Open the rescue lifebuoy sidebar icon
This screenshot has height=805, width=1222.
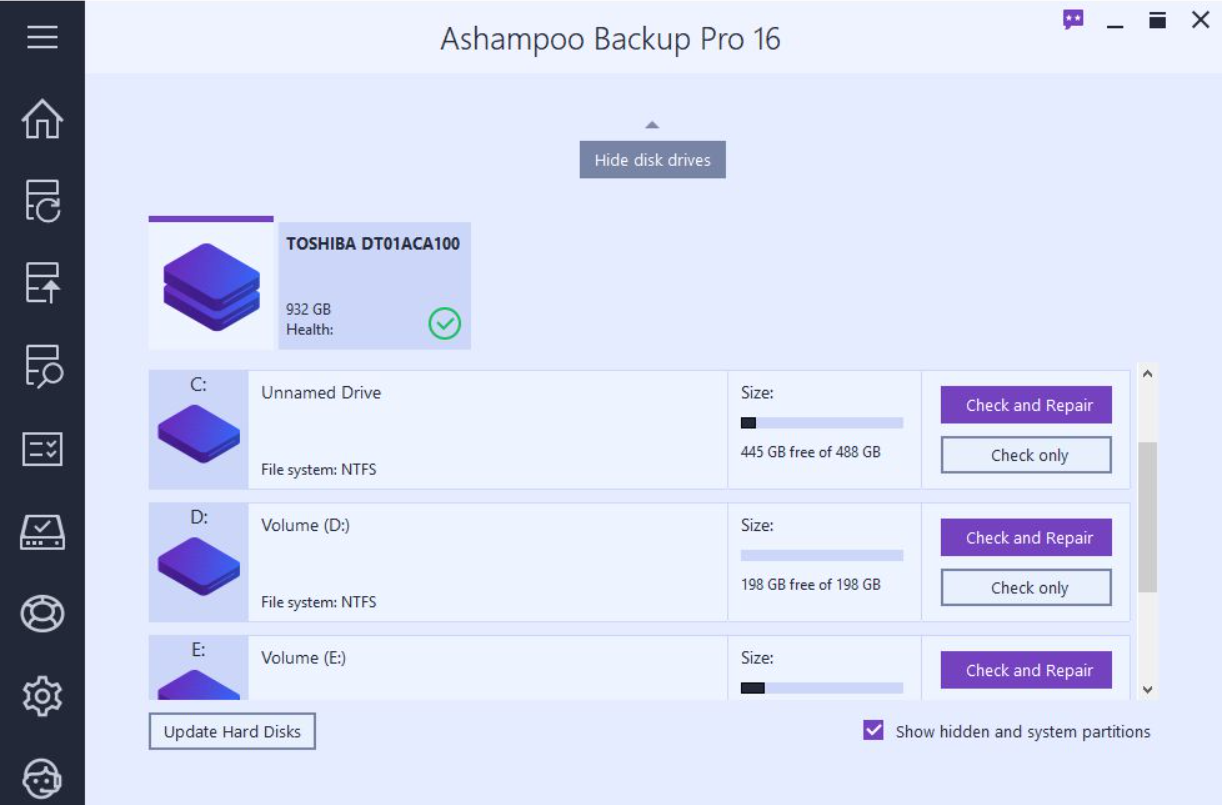click(42, 613)
